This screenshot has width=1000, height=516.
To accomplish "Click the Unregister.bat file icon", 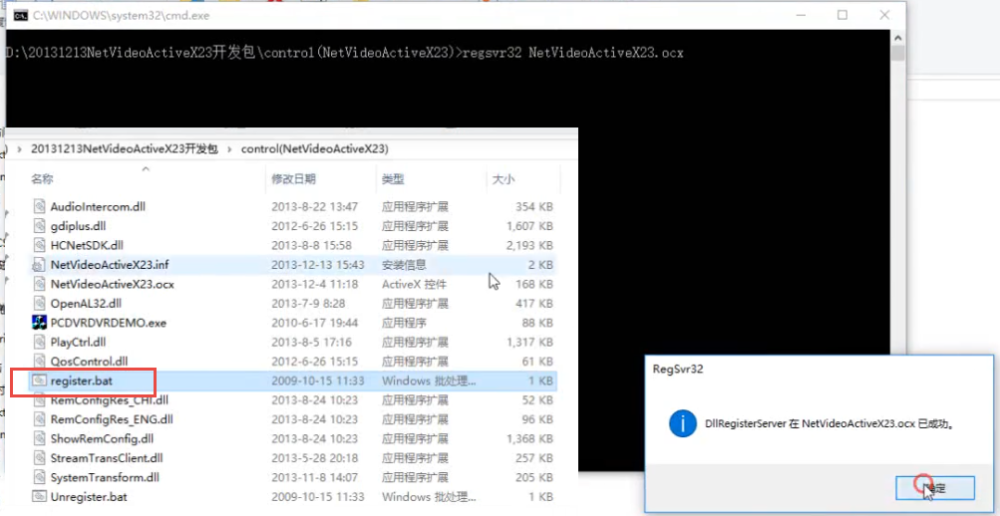I will [x=39, y=497].
